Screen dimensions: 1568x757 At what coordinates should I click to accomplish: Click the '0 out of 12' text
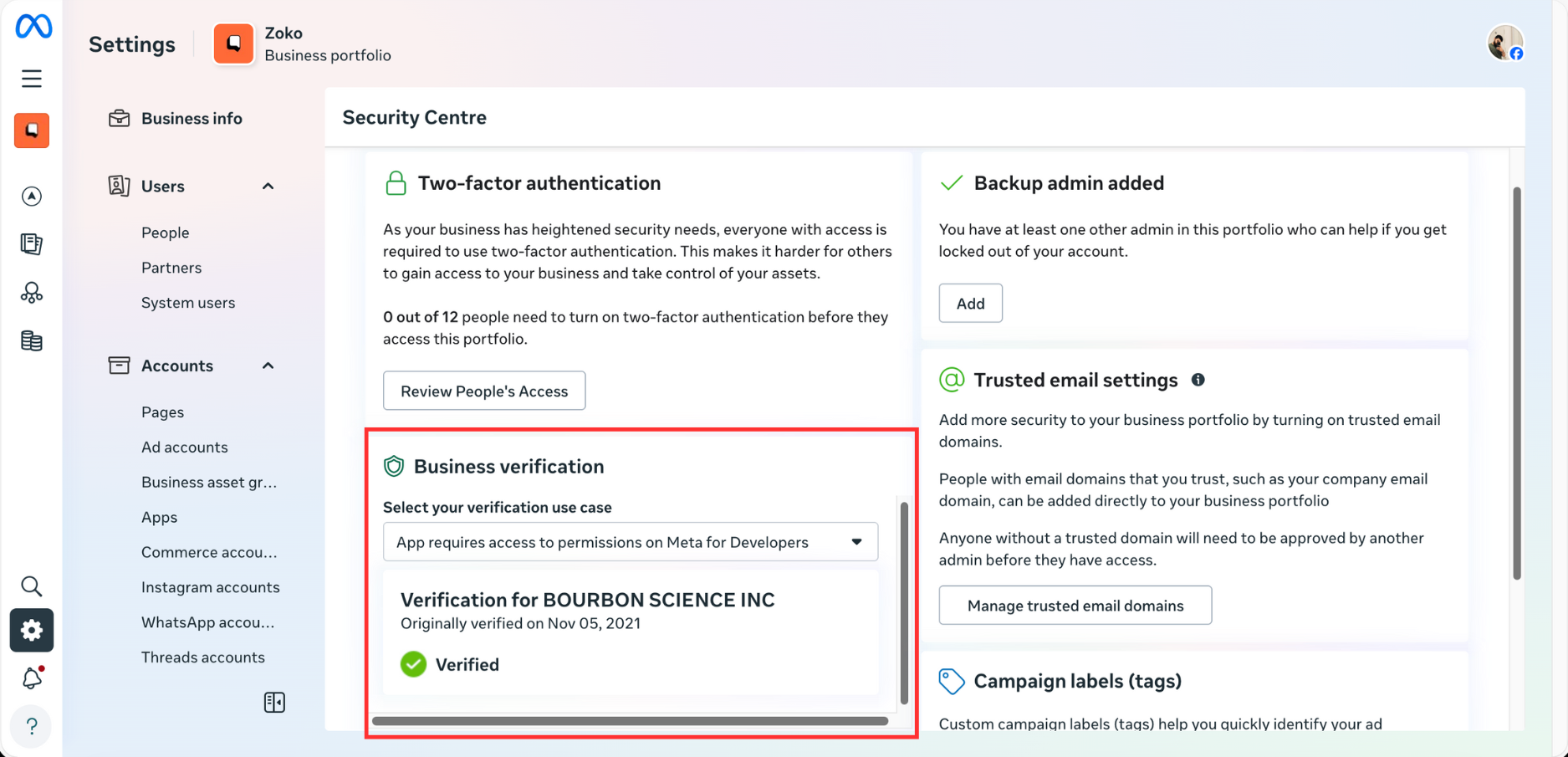click(420, 317)
